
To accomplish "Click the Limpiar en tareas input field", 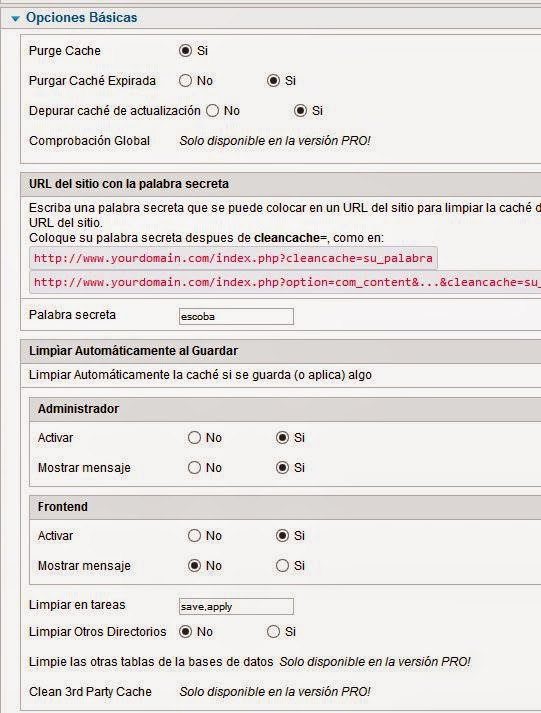I will (236, 607).
